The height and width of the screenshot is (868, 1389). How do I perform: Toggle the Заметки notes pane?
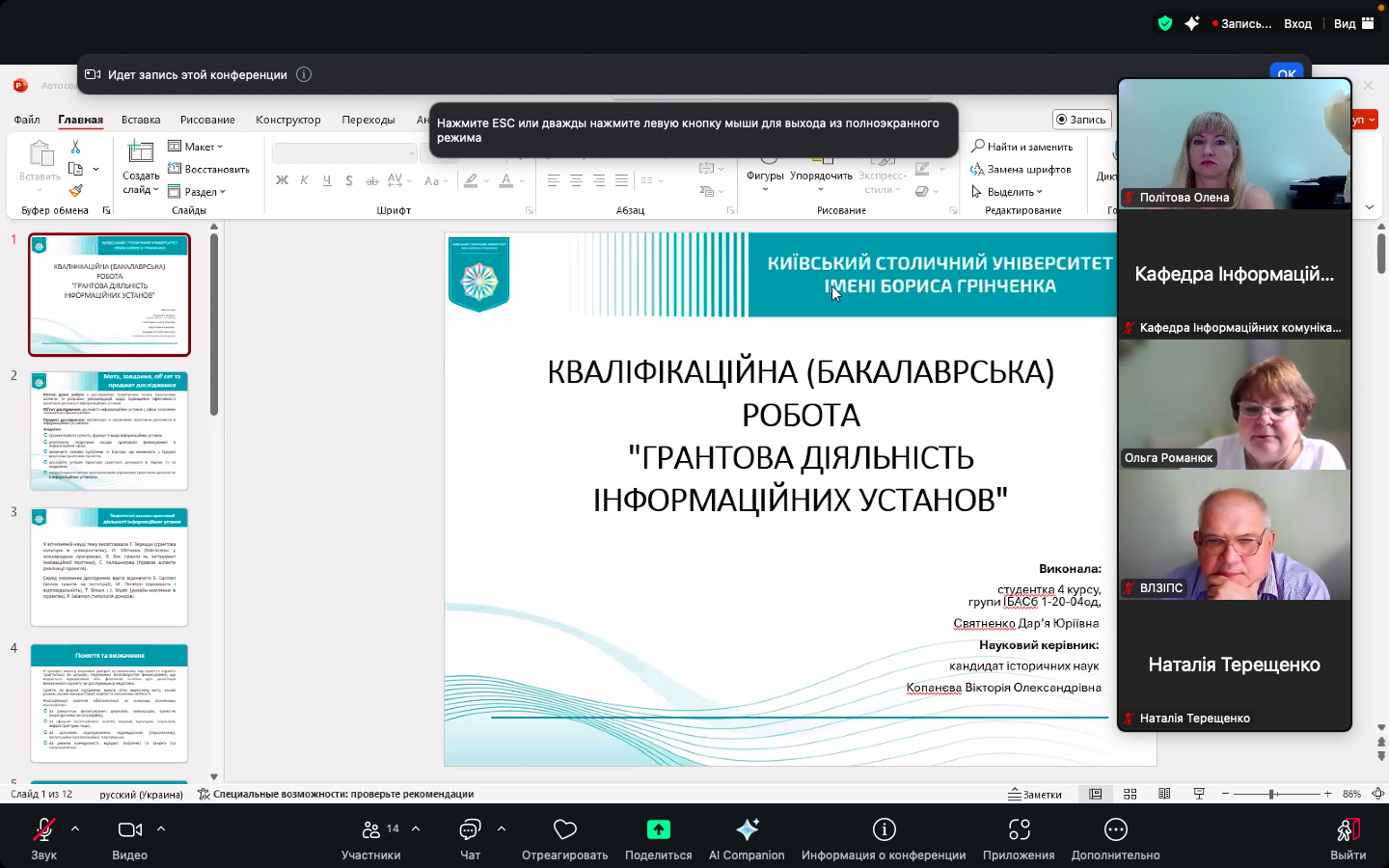1035,794
